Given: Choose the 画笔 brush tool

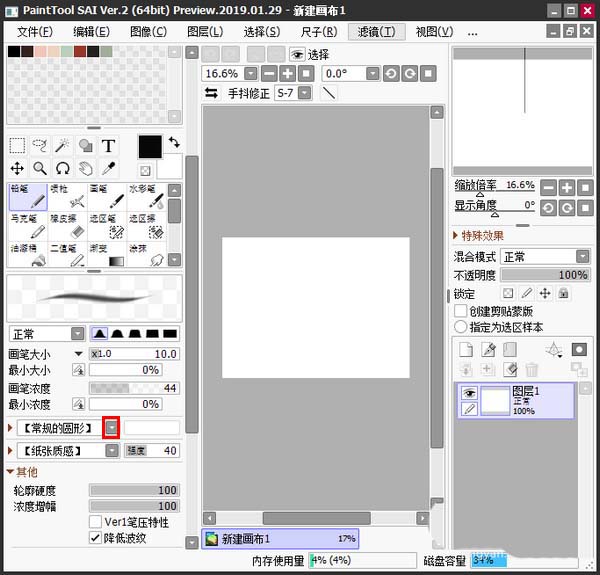Looking at the screenshot, I should pos(107,197).
